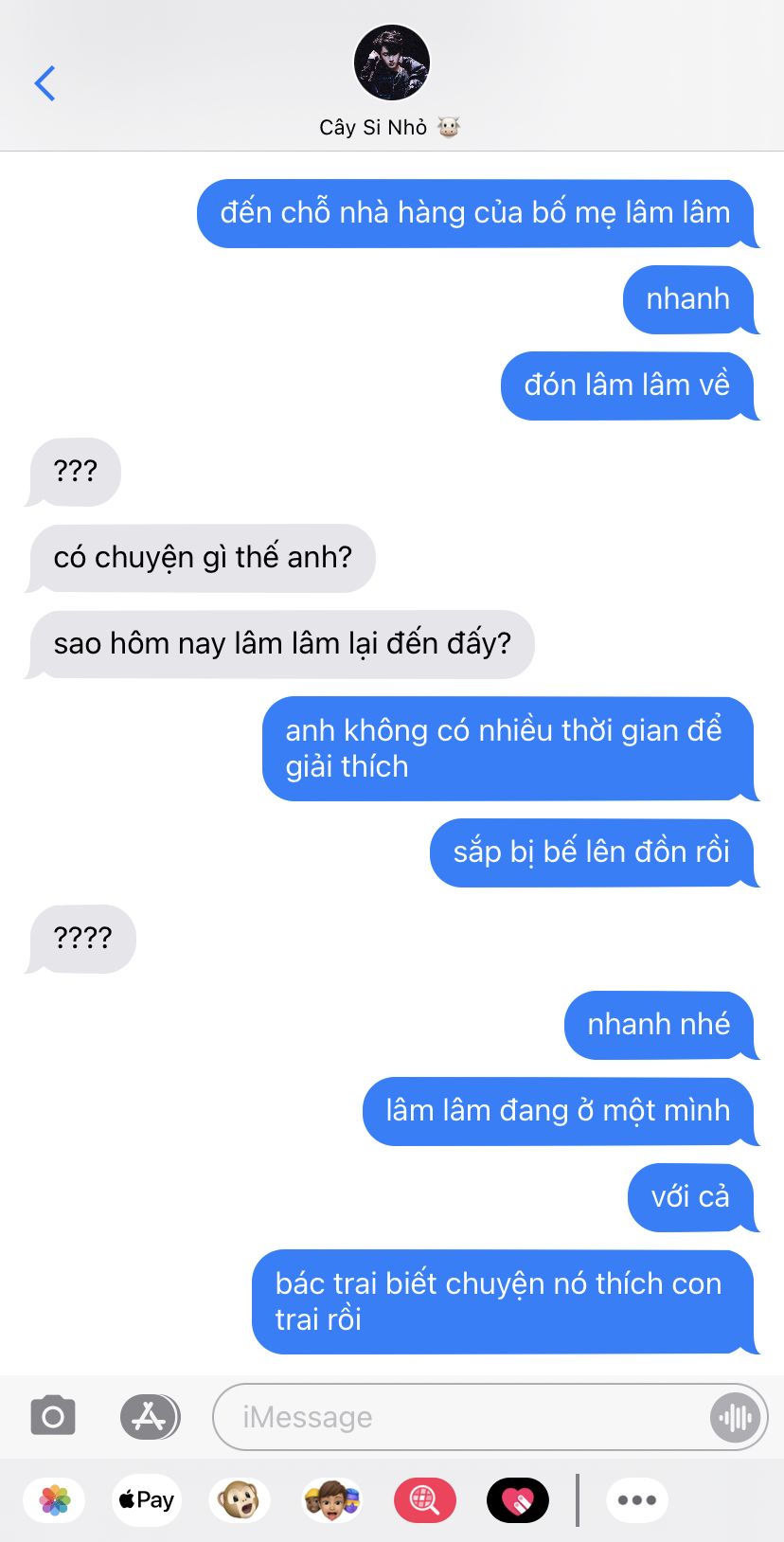Open contact details via the profile picture

[392, 63]
